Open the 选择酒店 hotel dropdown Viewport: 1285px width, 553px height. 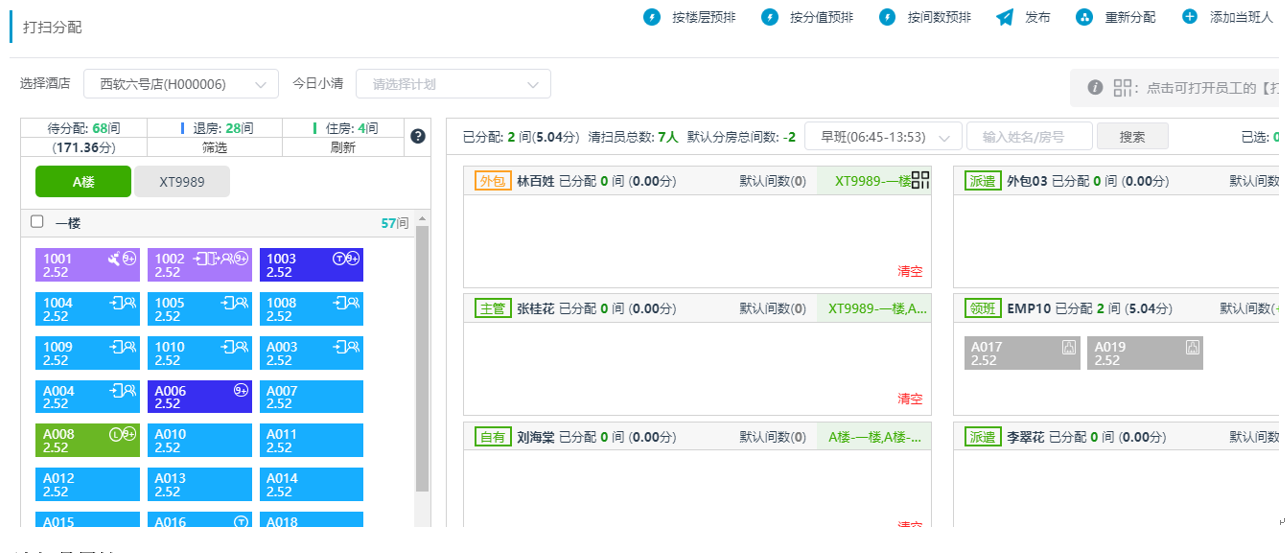(180, 85)
